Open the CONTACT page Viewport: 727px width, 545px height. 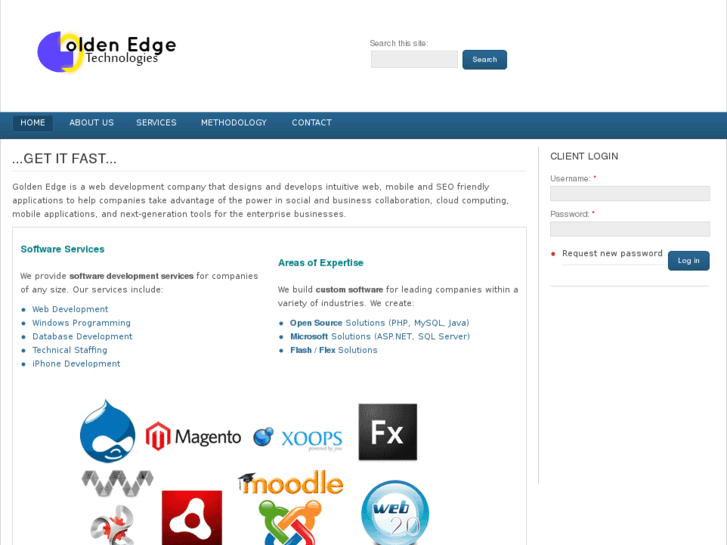pyautogui.click(x=312, y=123)
